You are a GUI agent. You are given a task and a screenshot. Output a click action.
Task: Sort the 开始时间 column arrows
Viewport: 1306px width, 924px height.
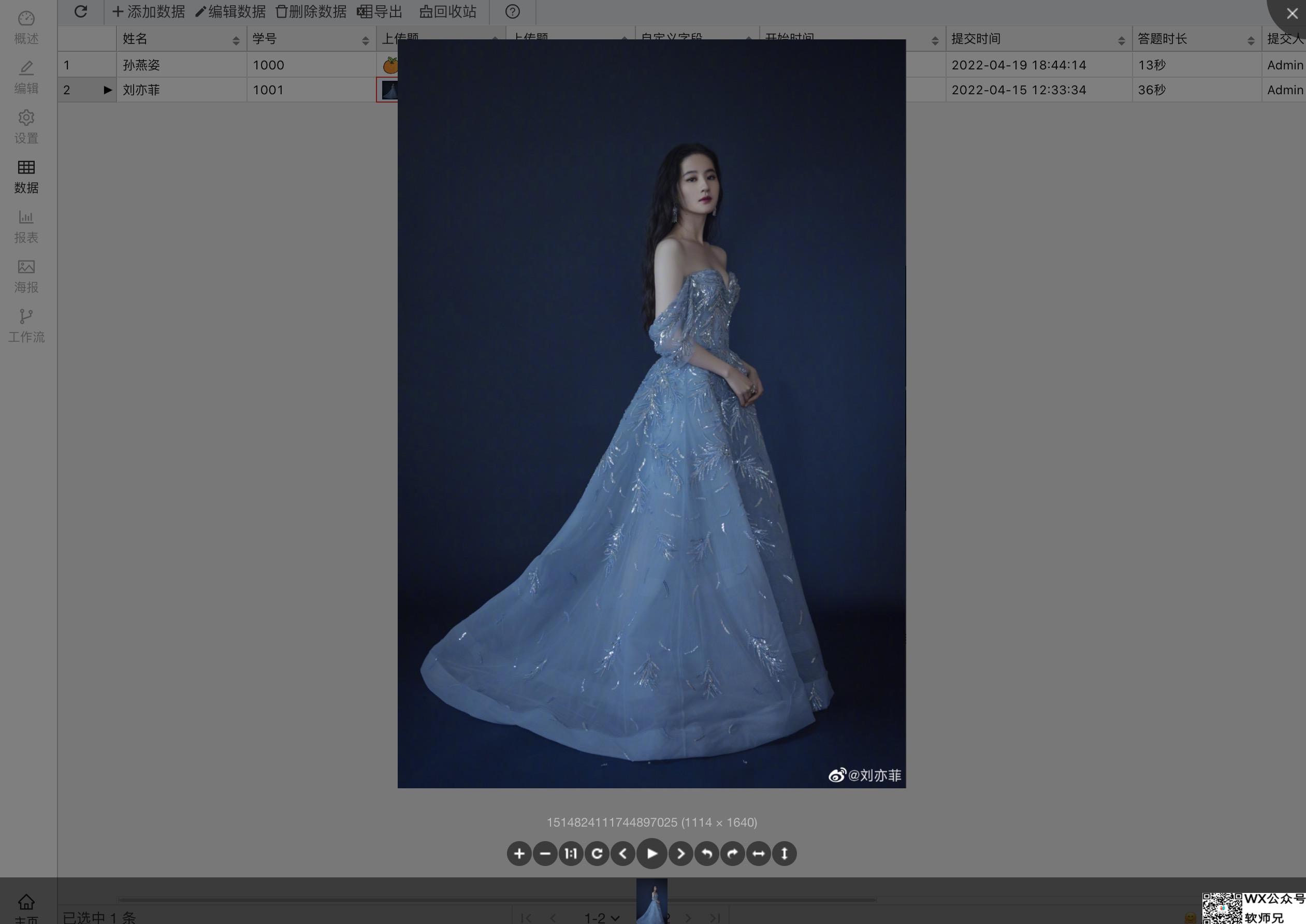(x=935, y=40)
